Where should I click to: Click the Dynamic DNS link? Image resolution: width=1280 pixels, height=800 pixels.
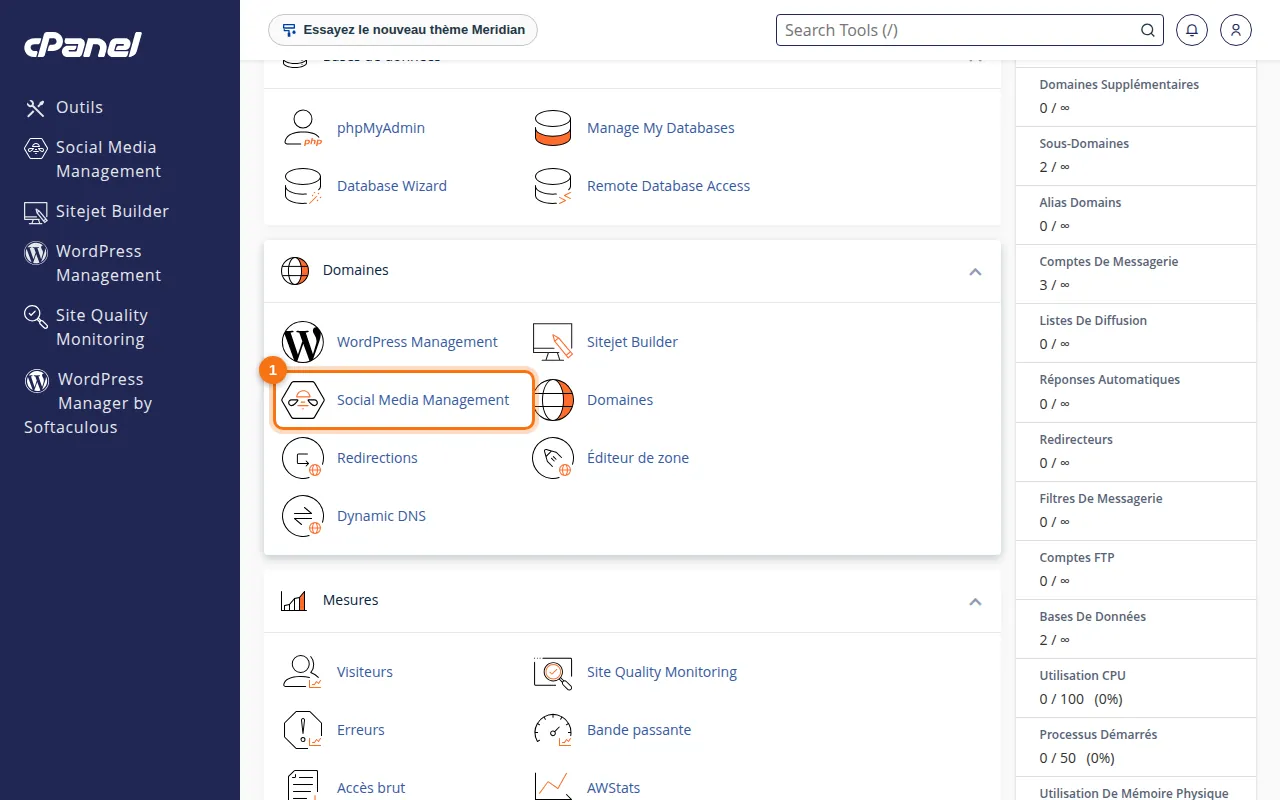(x=381, y=516)
